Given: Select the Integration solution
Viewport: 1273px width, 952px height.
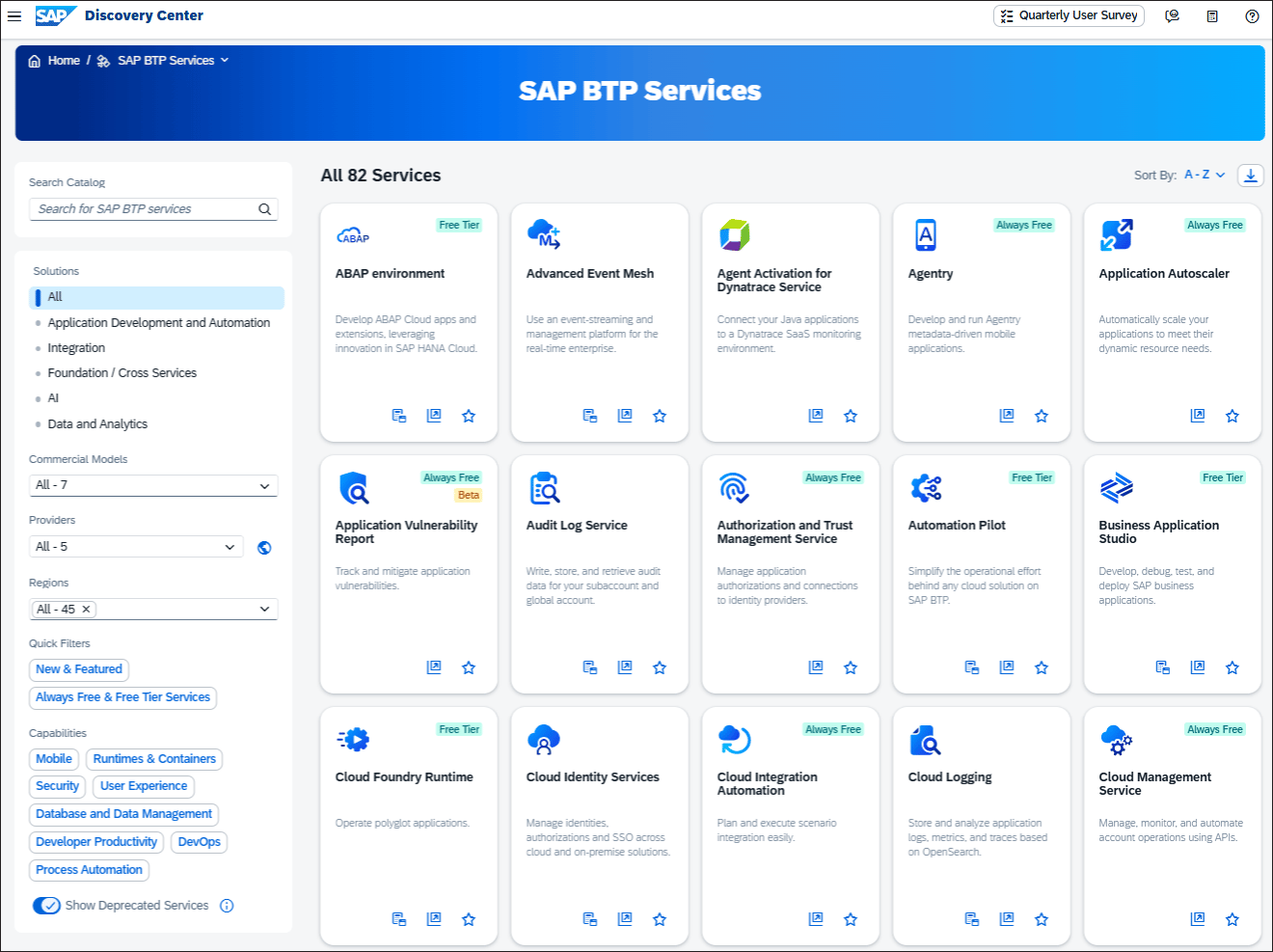Looking at the screenshot, I should pyautogui.click(x=76, y=348).
